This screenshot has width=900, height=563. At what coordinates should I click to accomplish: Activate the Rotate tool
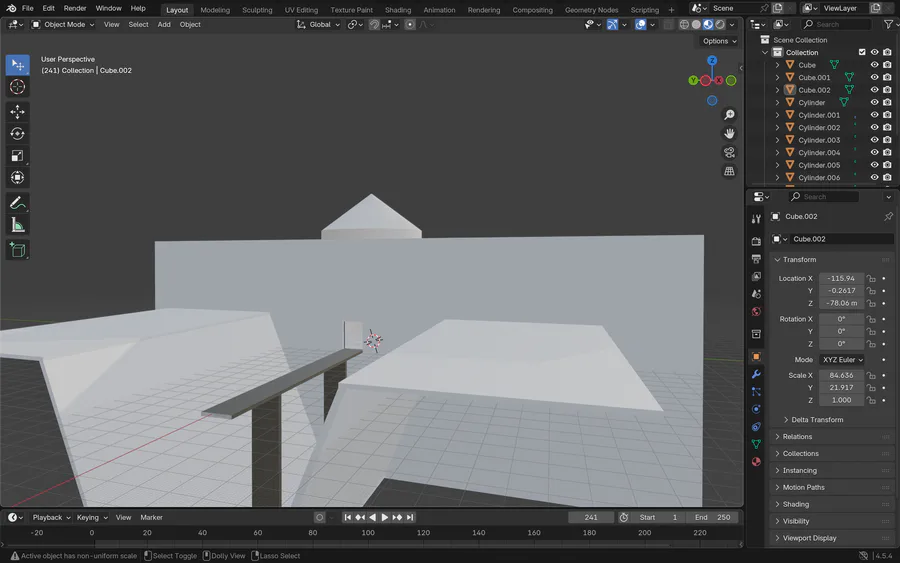coord(17,134)
